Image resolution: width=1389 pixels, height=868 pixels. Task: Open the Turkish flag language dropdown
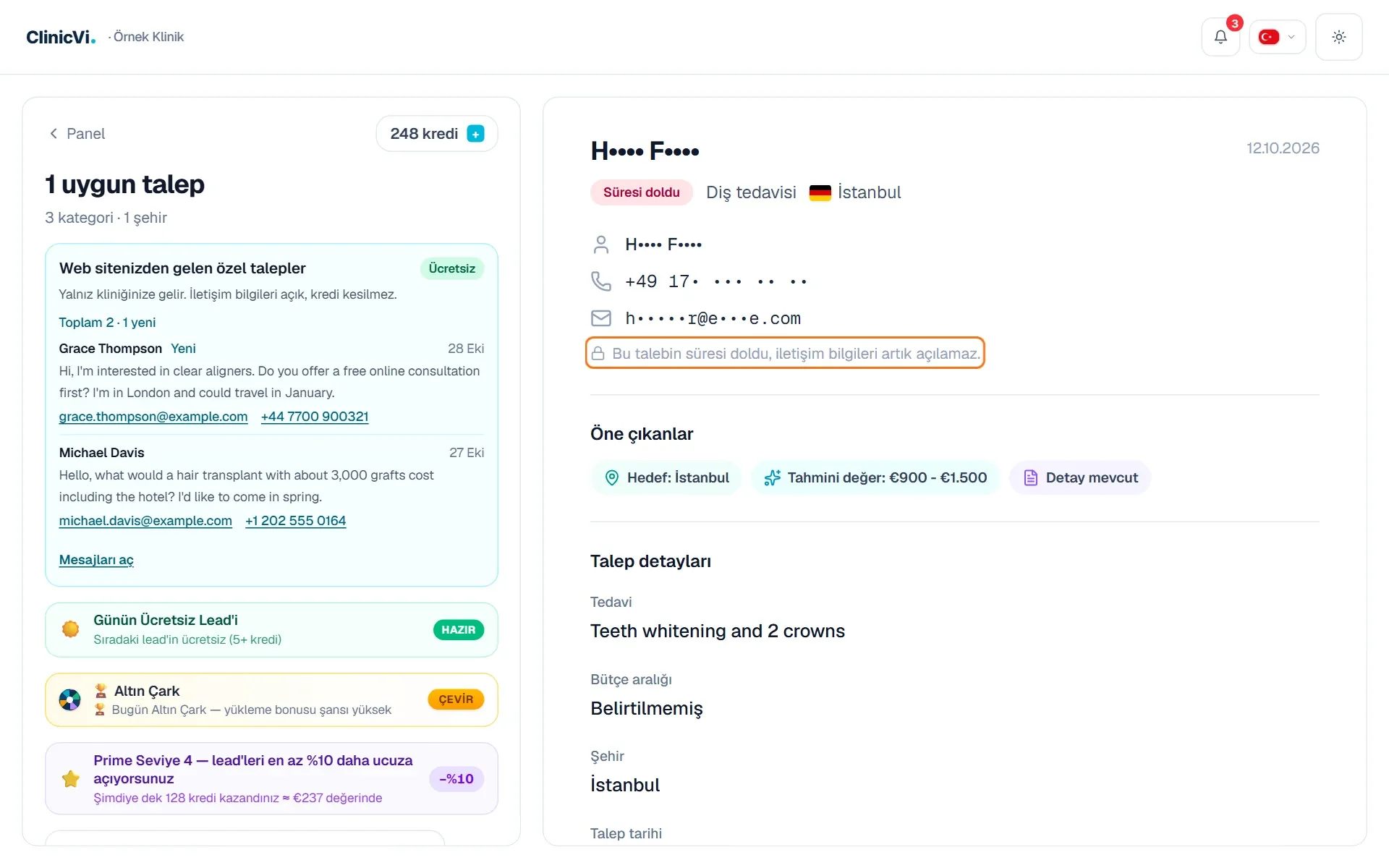pos(1277,37)
